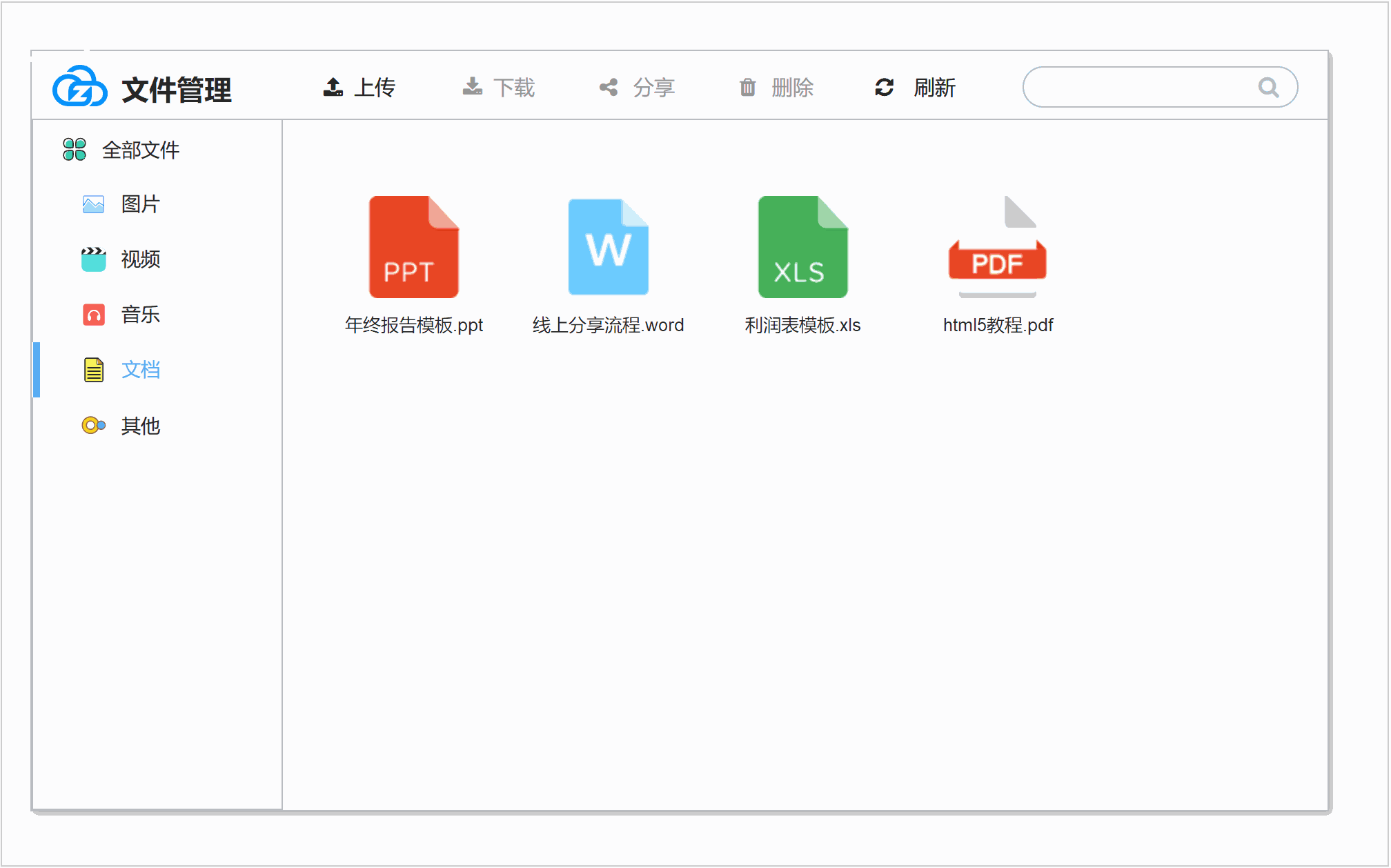Image resolution: width=1391 pixels, height=868 pixels.
Task: Go to the 音乐 category
Action: click(140, 315)
